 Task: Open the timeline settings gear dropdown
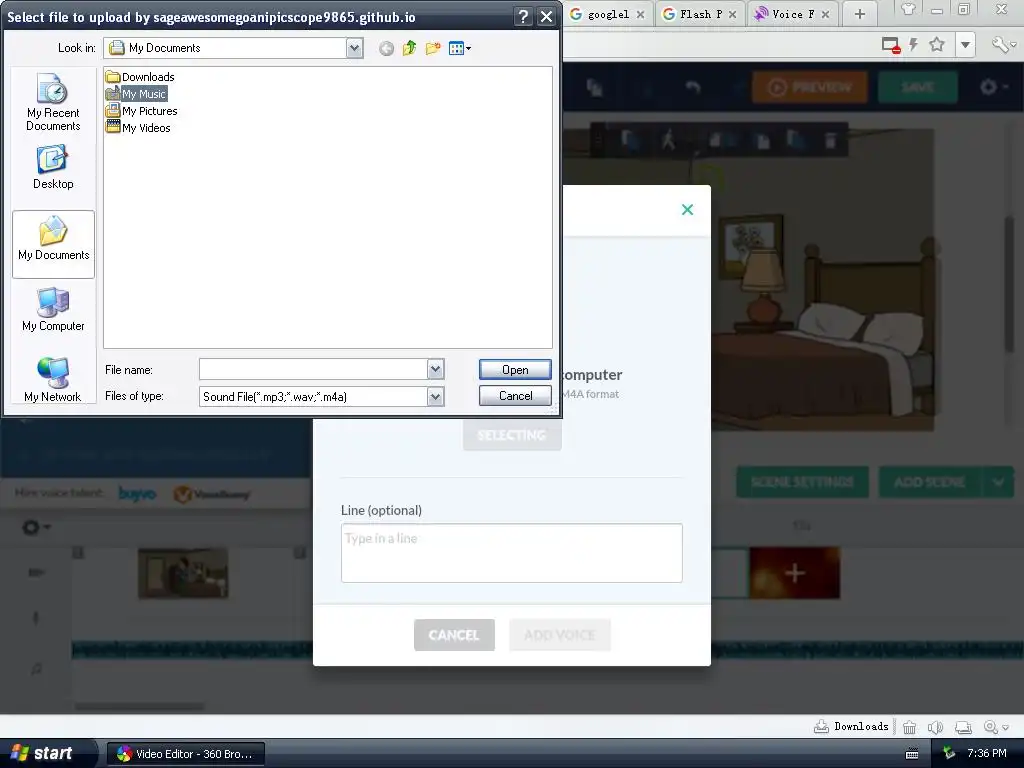[x=36, y=526]
